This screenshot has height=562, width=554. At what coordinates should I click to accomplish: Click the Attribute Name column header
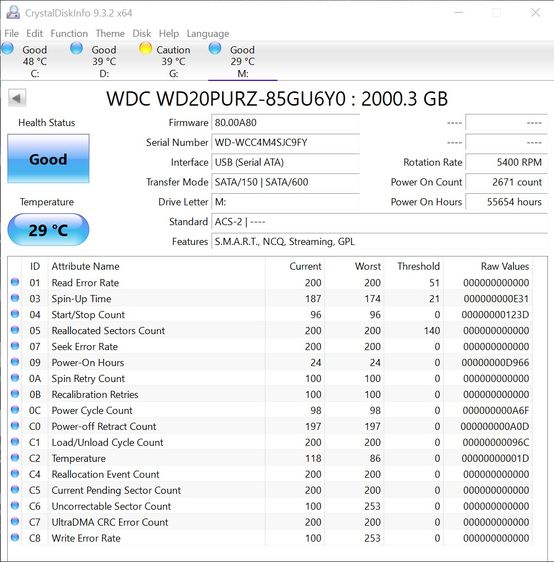pos(85,266)
